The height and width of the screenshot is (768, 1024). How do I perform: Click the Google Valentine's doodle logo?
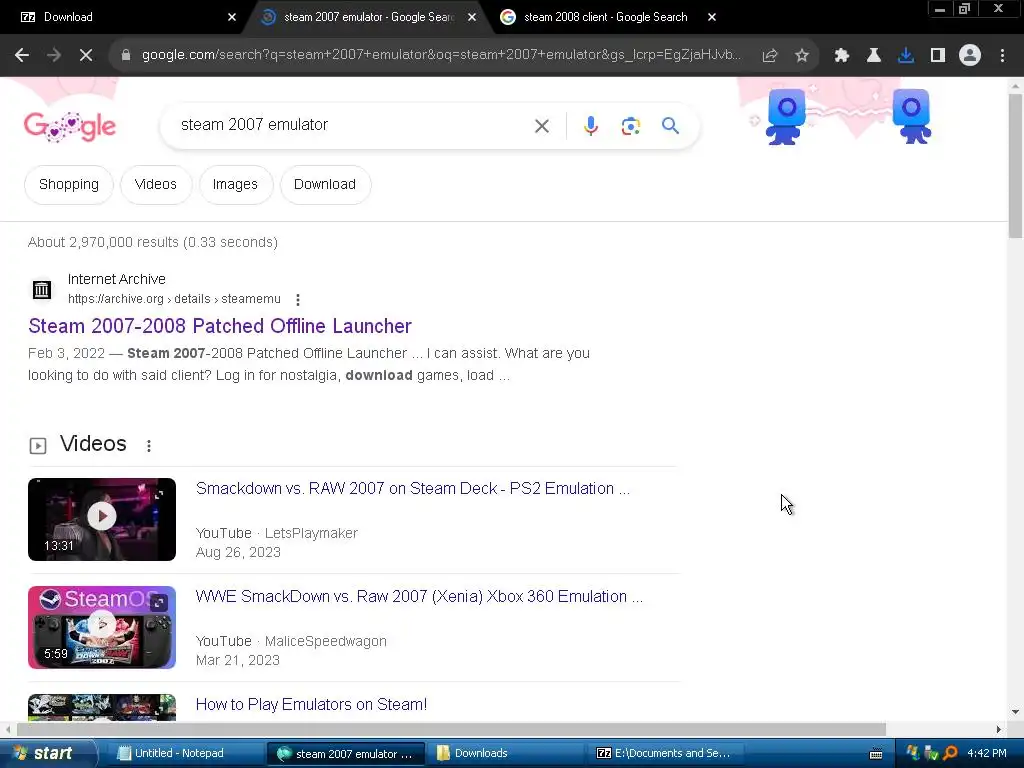tap(70, 127)
